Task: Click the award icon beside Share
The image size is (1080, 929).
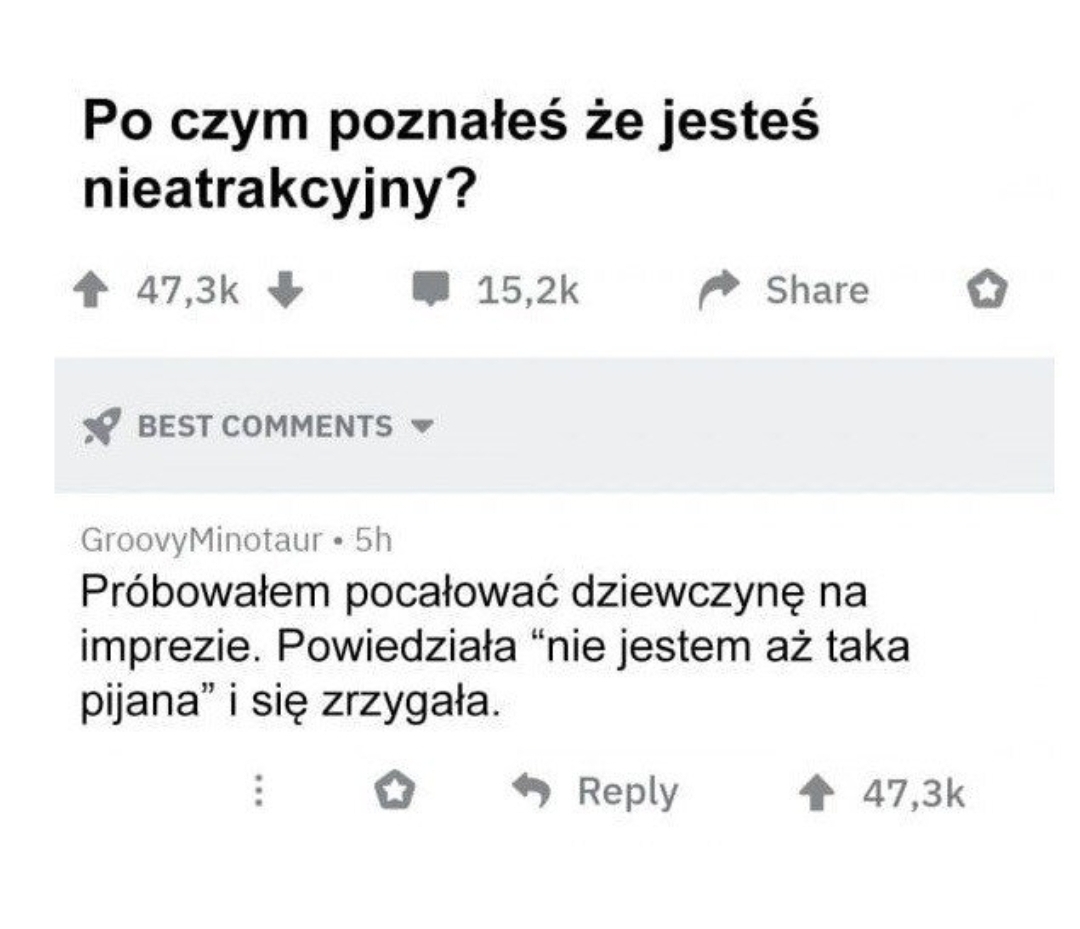Action: tap(987, 291)
